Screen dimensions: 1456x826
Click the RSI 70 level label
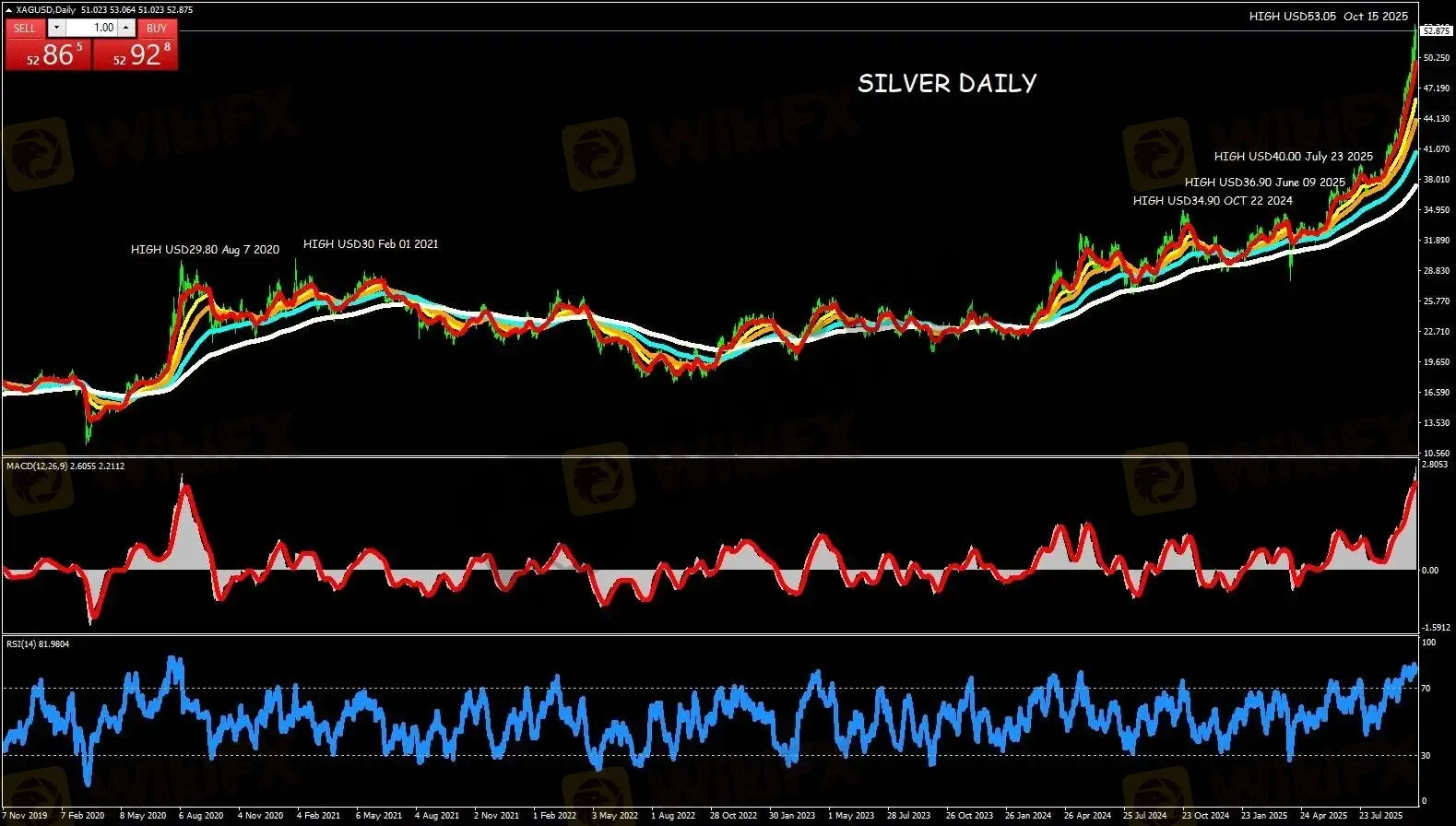point(1427,689)
